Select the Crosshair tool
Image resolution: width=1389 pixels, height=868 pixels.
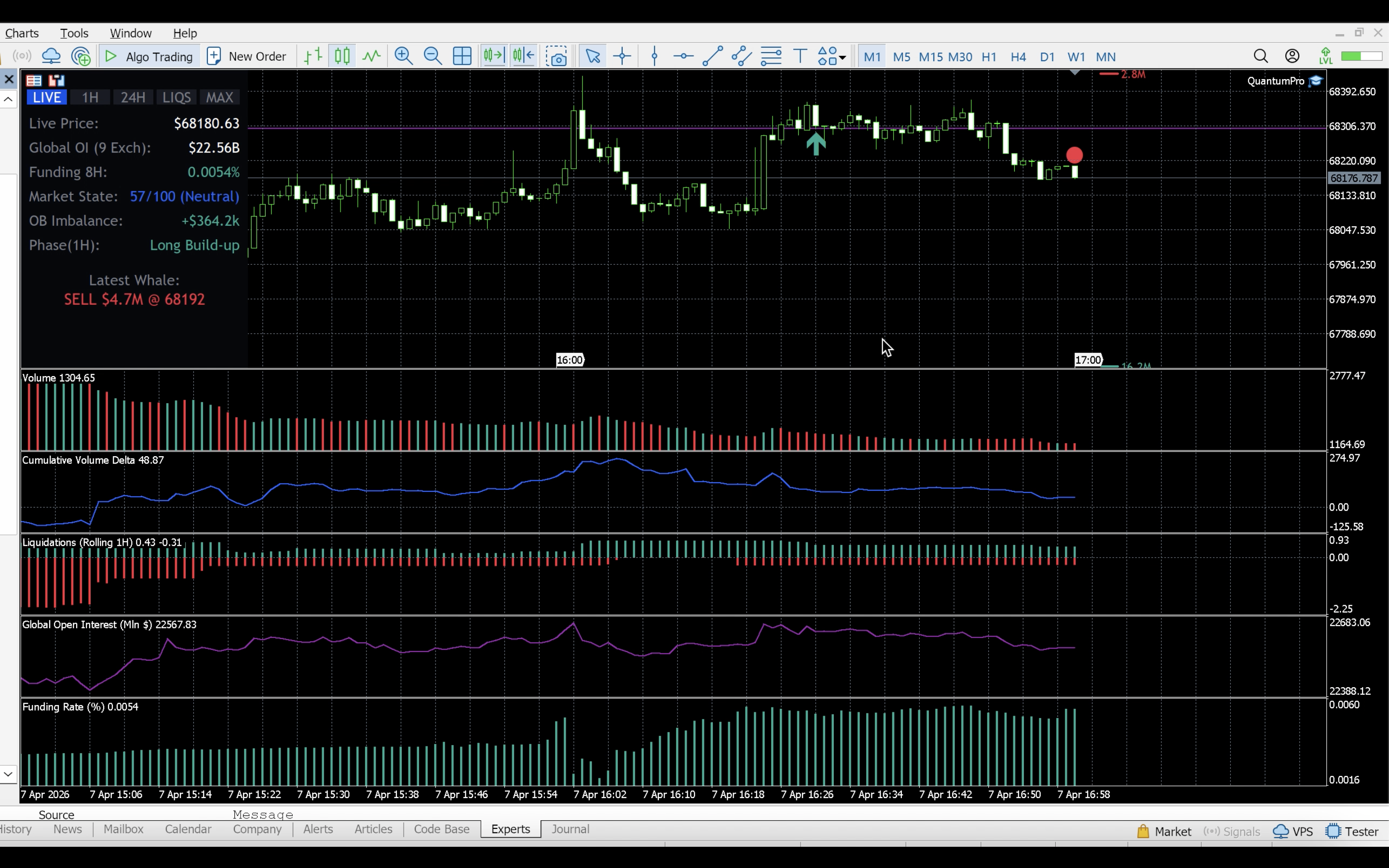622,55
